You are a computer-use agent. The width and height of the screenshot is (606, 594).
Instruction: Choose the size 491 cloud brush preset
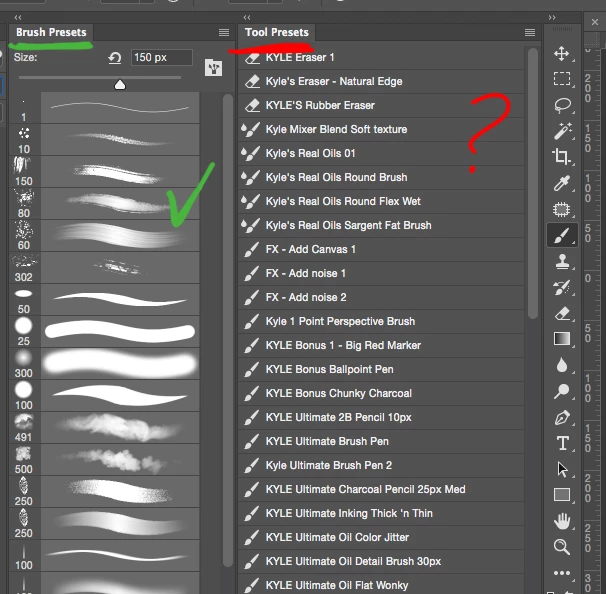104,427
